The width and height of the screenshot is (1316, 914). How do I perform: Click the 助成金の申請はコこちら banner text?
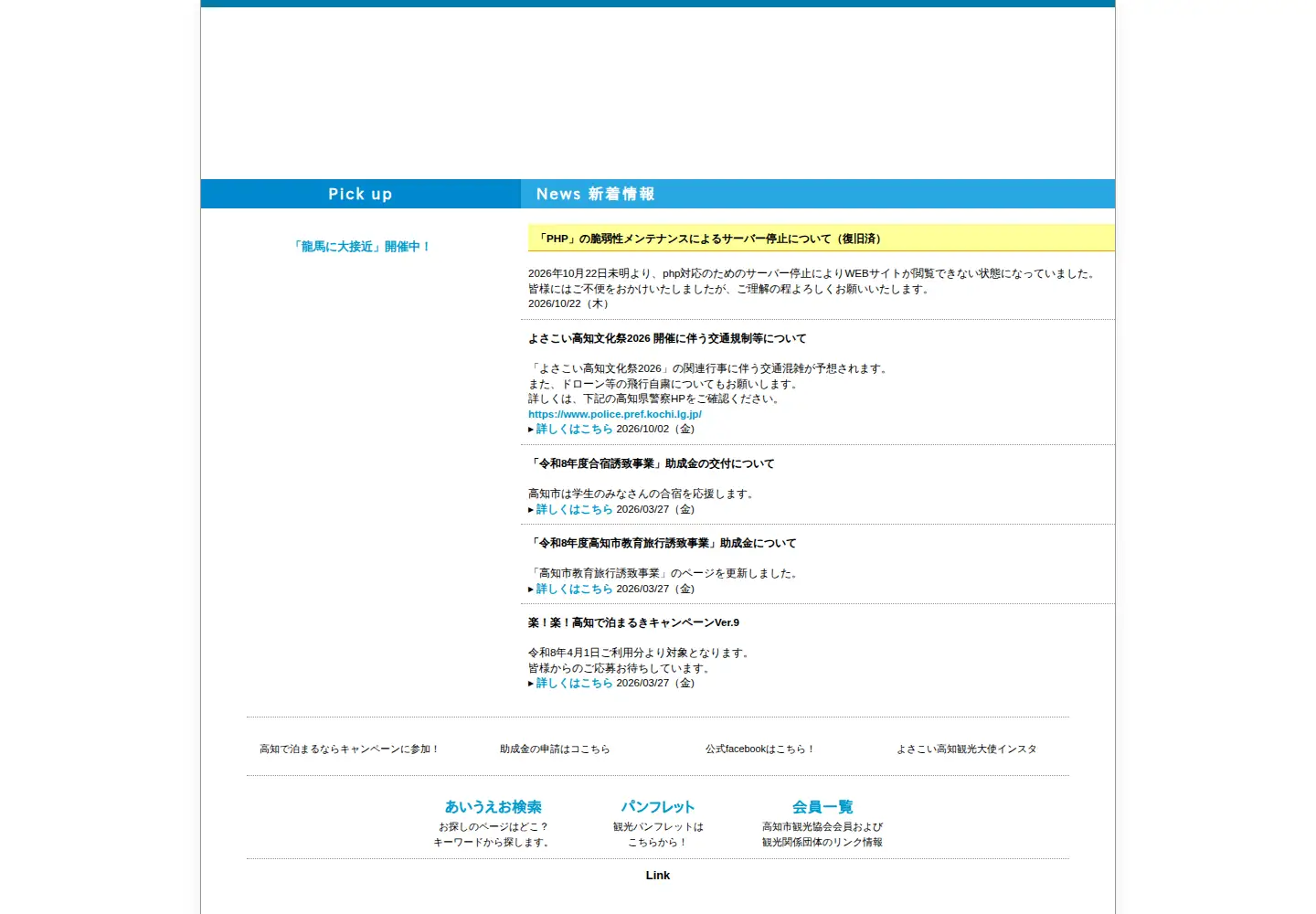coord(555,749)
